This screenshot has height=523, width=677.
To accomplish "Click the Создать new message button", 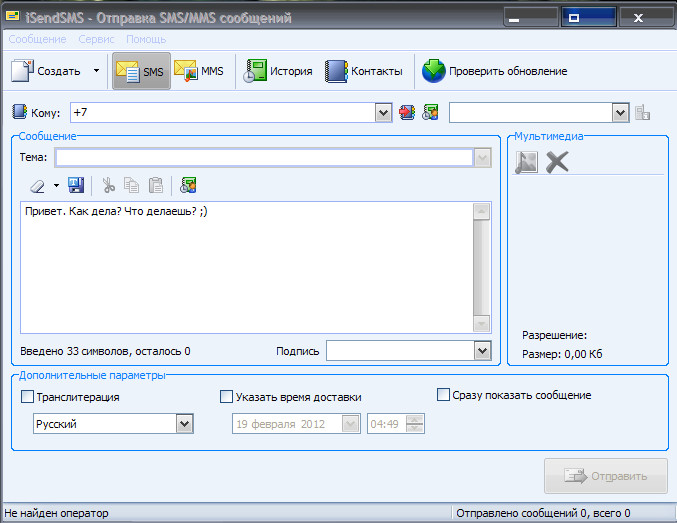I will click(46, 71).
